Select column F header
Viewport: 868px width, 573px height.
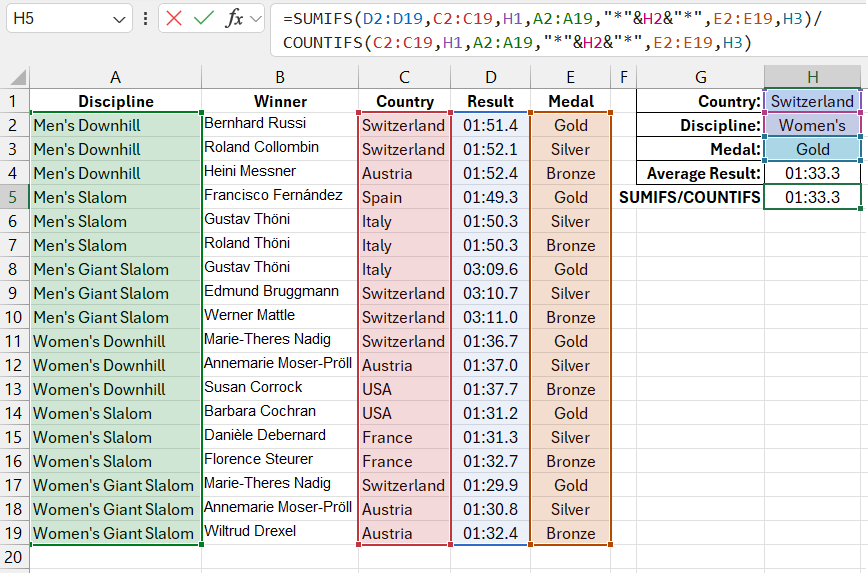point(624,77)
